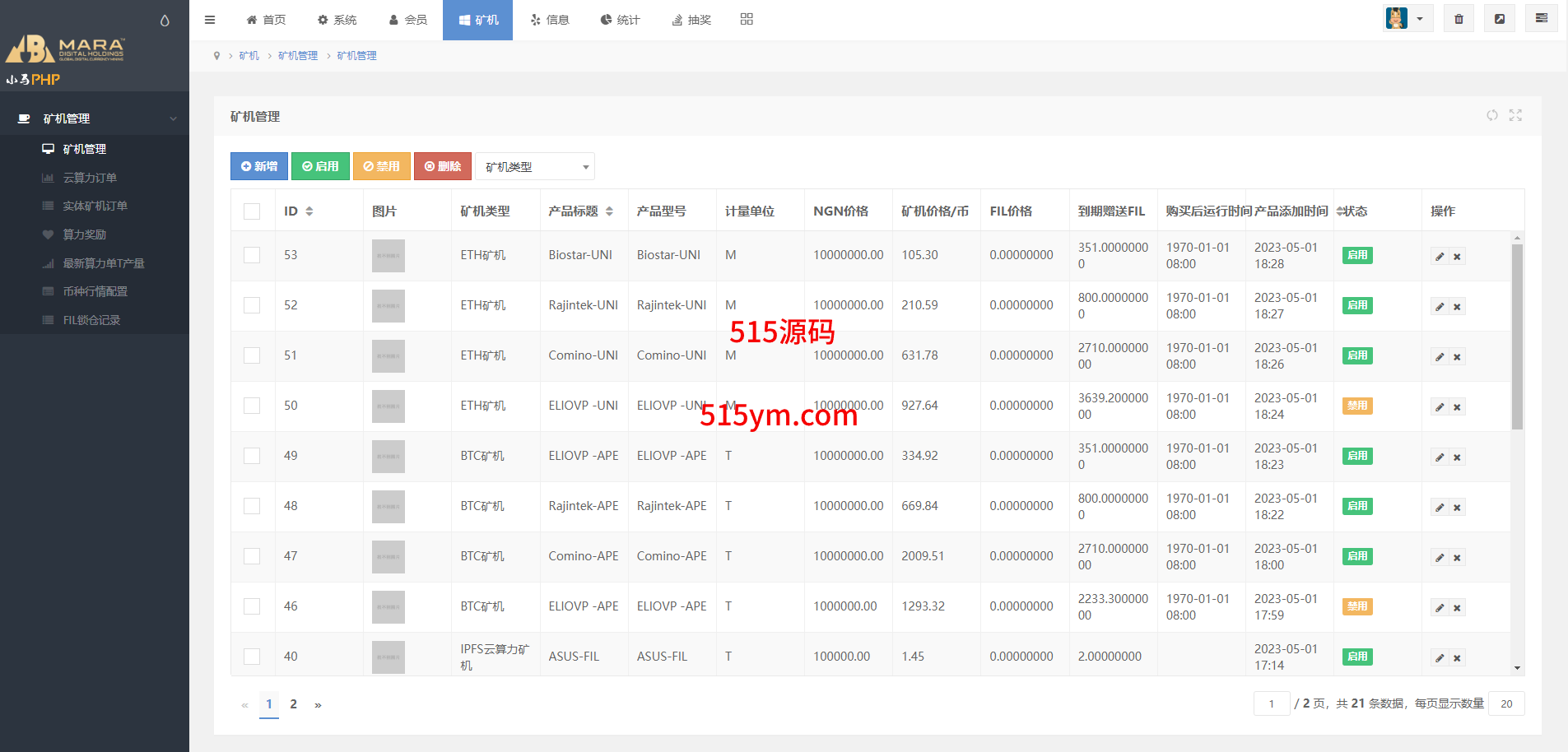Toggle the select-all checkbox in table header

pos(252,211)
